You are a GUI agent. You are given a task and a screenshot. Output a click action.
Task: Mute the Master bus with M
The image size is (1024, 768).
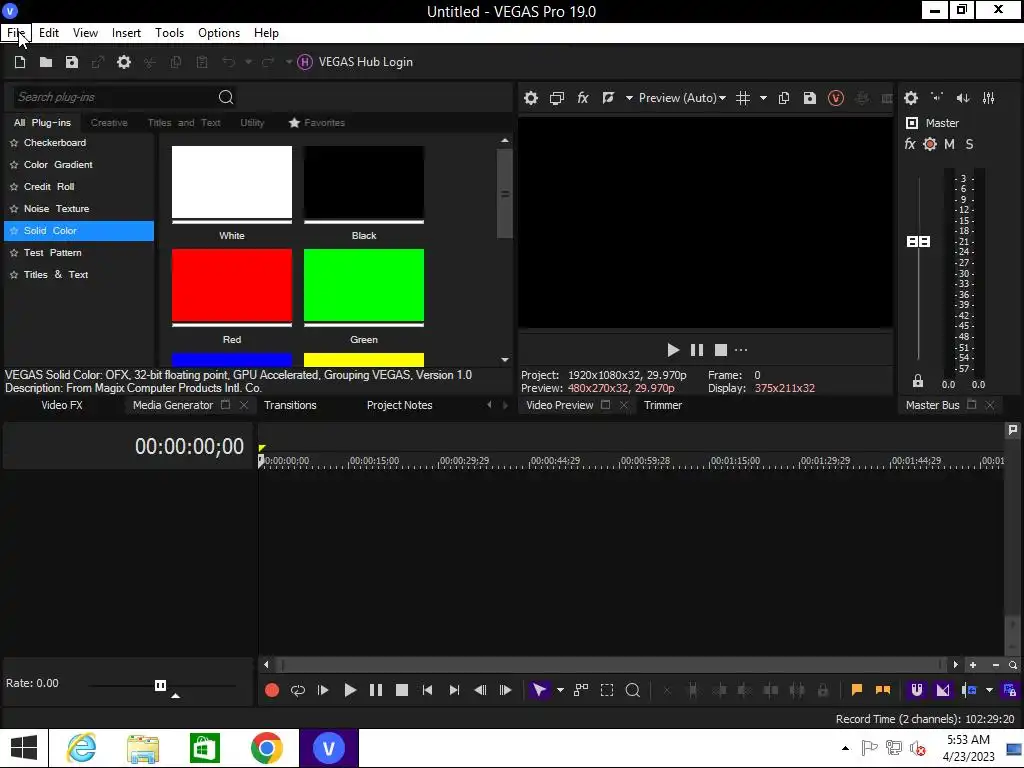click(949, 144)
